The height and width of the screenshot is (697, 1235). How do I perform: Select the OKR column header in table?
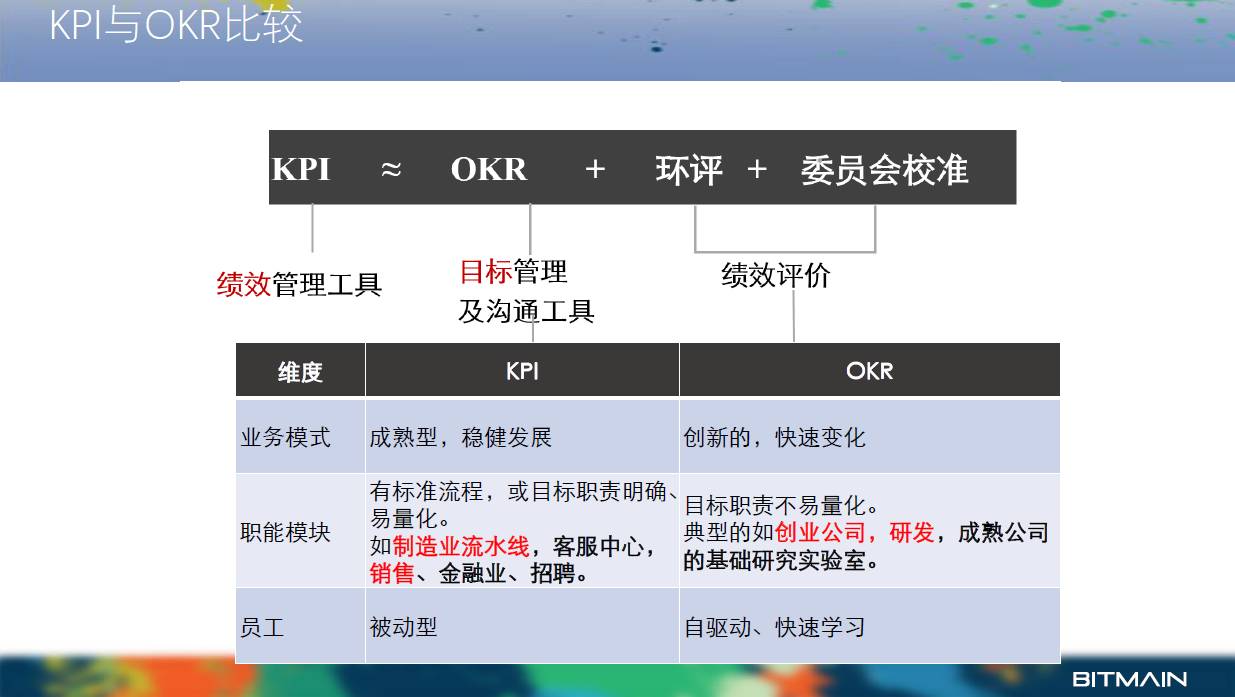click(869, 371)
